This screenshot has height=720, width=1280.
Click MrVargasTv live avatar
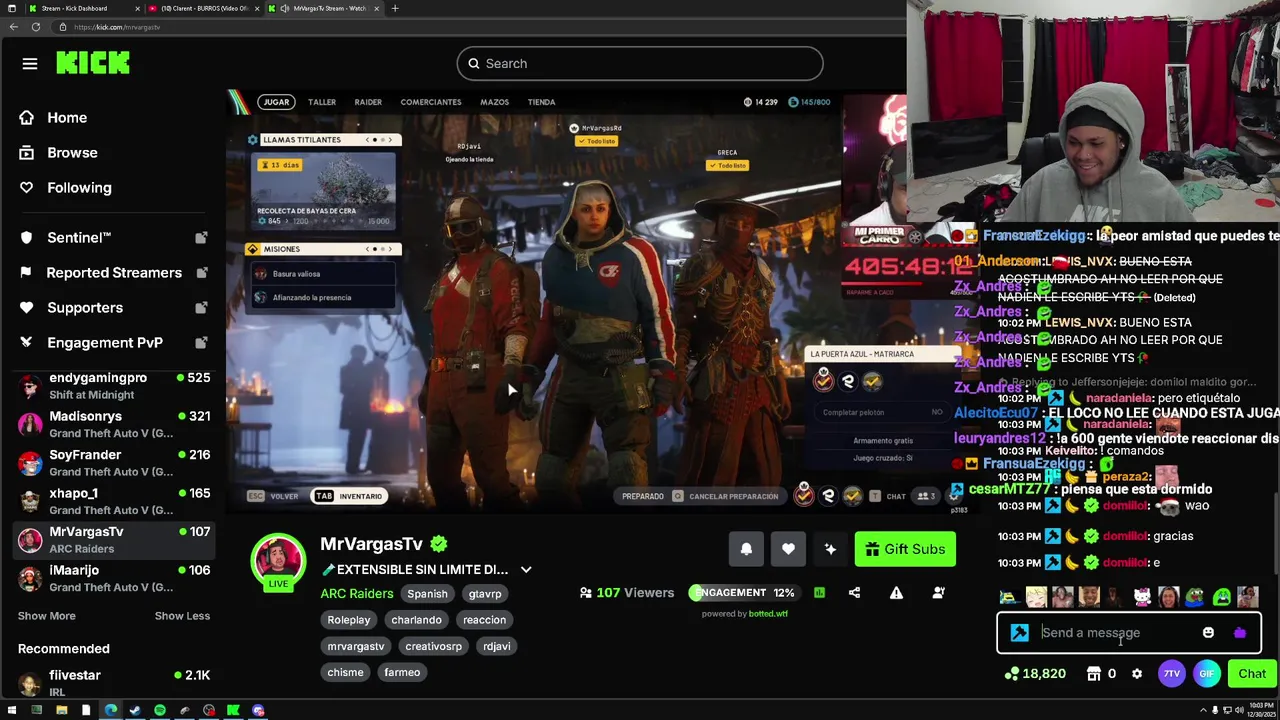click(x=278, y=563)
